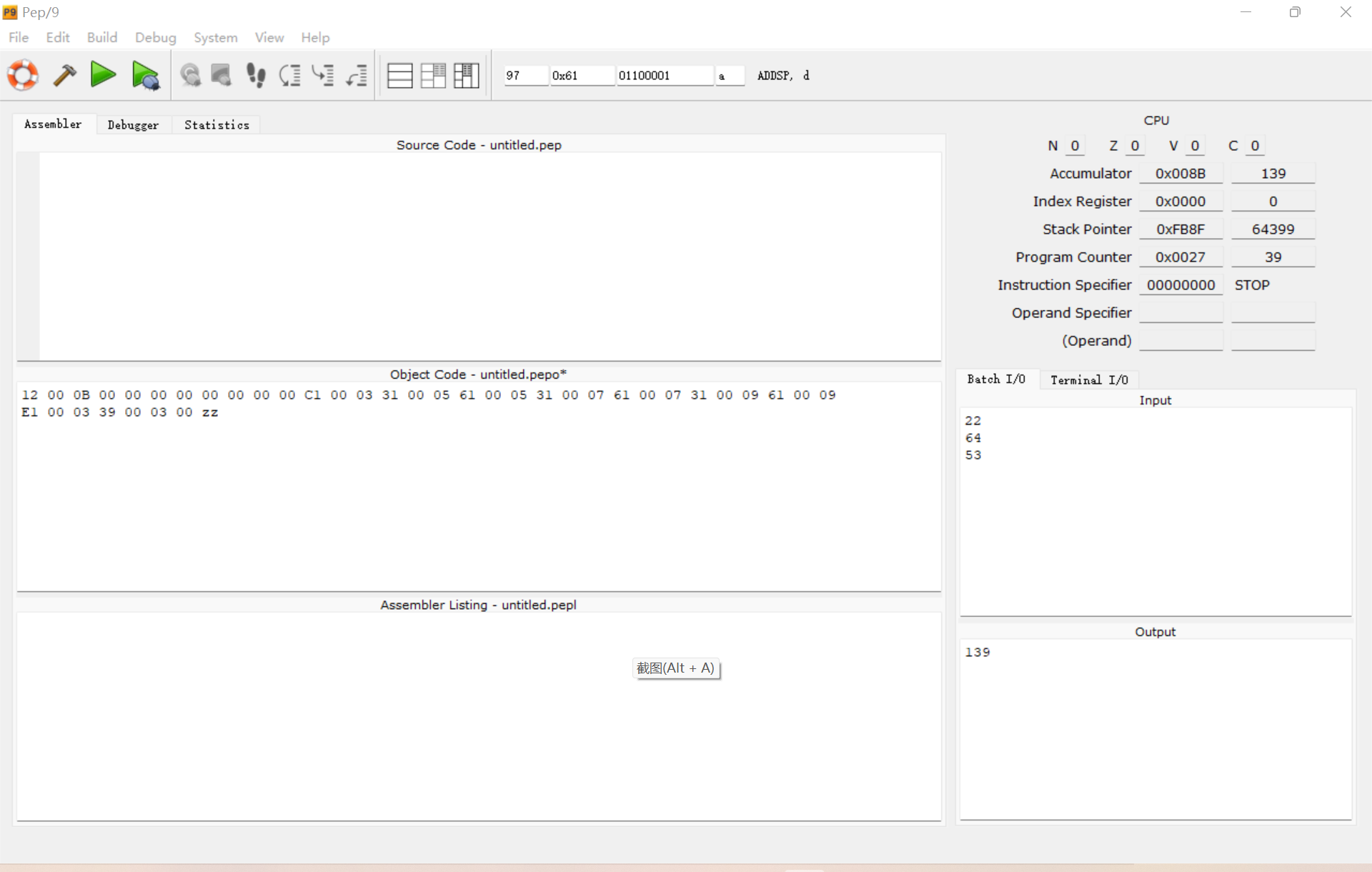Select the Terminal I/O tab

tap(1088, 380)
